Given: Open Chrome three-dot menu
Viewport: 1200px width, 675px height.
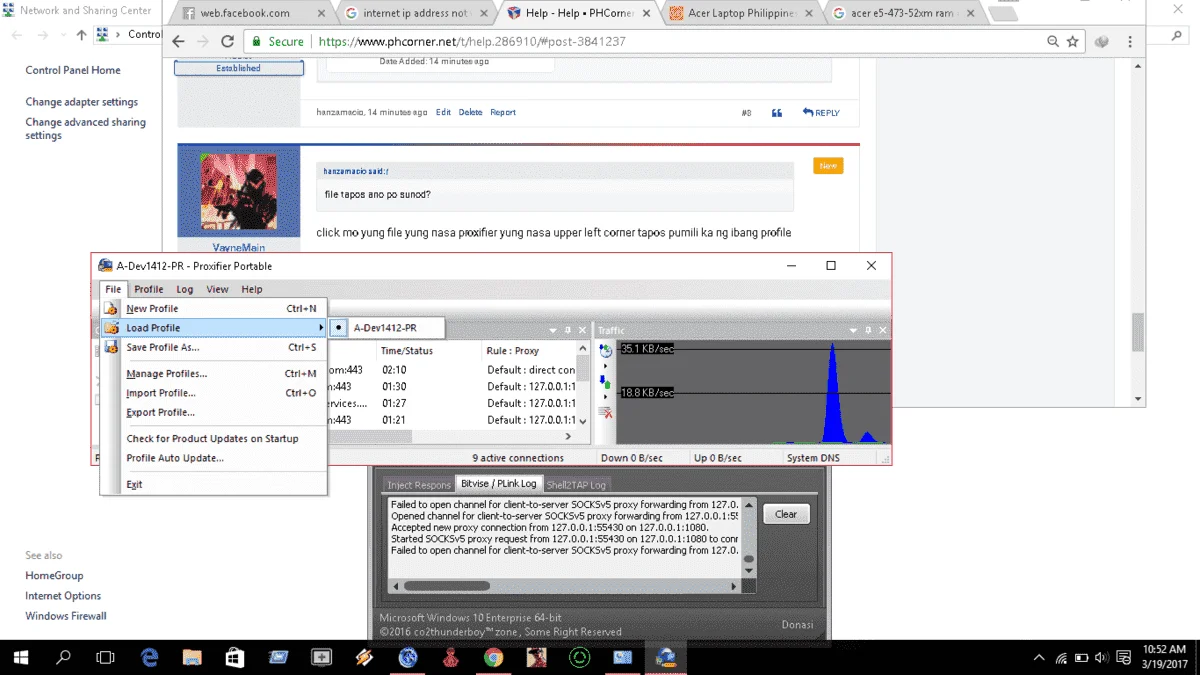Looking at the screenshot, I should [x=1131, y=42].
